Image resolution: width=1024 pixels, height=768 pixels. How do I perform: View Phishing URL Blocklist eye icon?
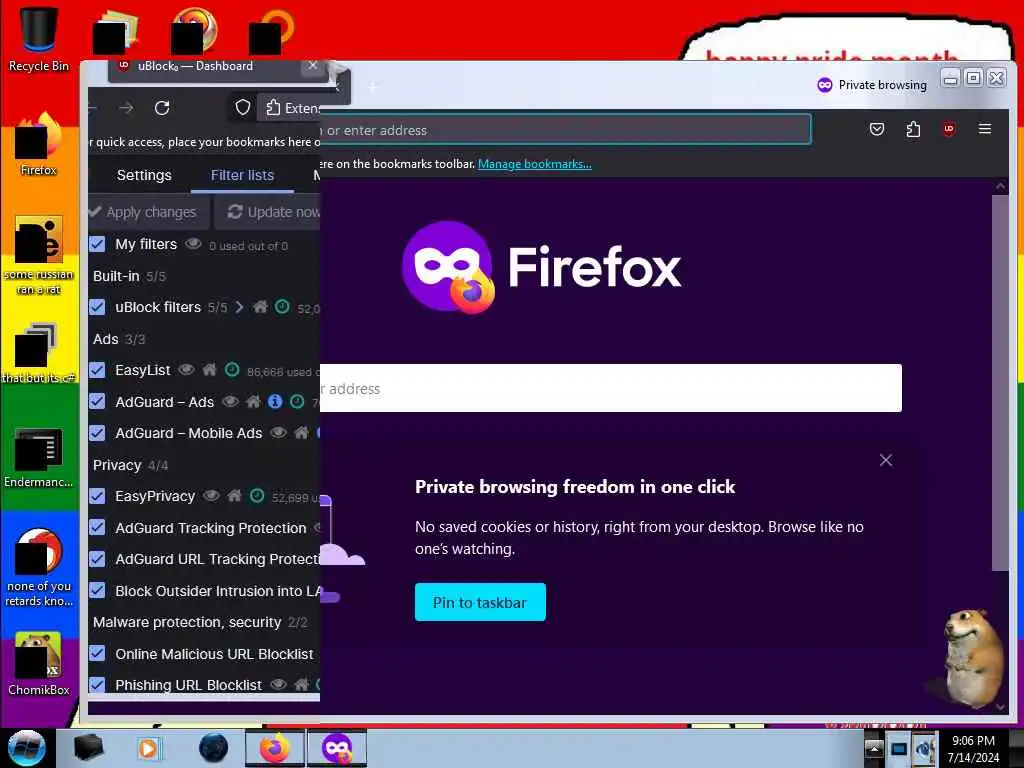pos(278,685)
